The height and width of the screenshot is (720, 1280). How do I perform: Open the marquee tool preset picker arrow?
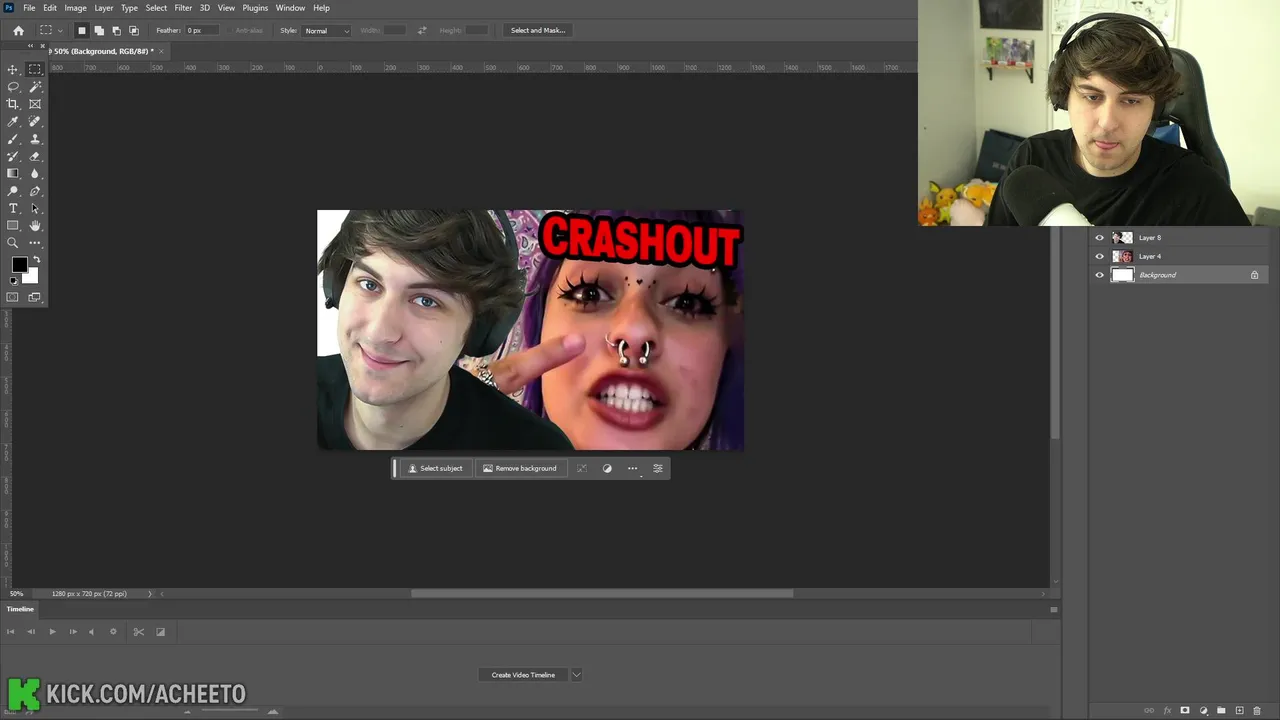[x=60, y=30]
